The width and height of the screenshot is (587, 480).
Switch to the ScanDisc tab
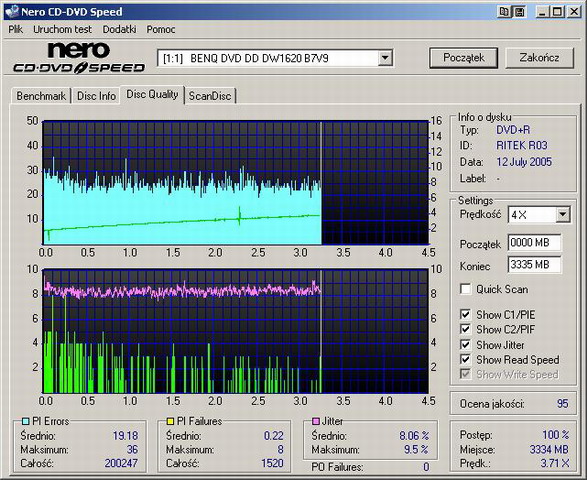(210, 96)
